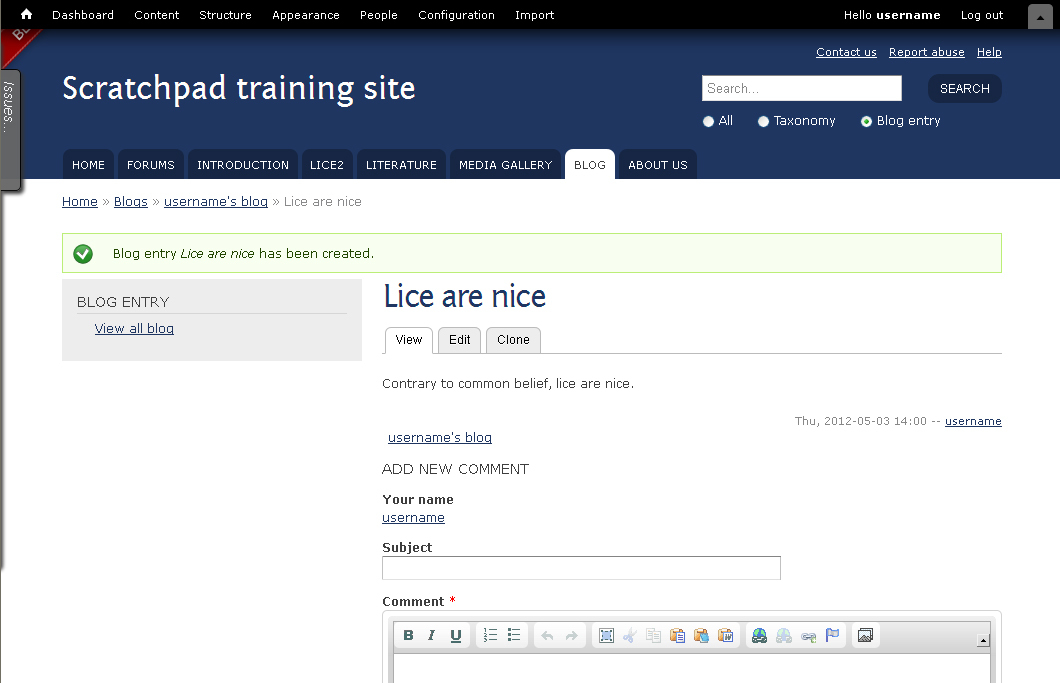Screen dimensions: 1060x683
Task: Insert an anchor with the flag icon
Action: coord(832,635)
